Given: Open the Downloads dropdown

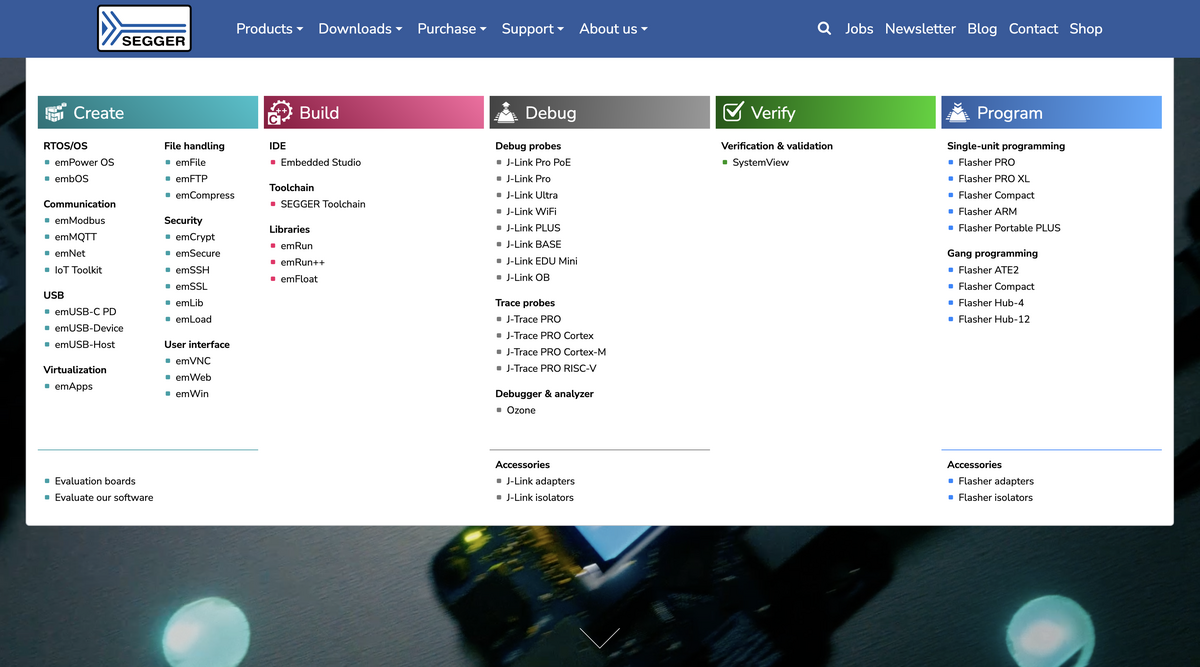Looking at the screenshot, I should [360, 29].
